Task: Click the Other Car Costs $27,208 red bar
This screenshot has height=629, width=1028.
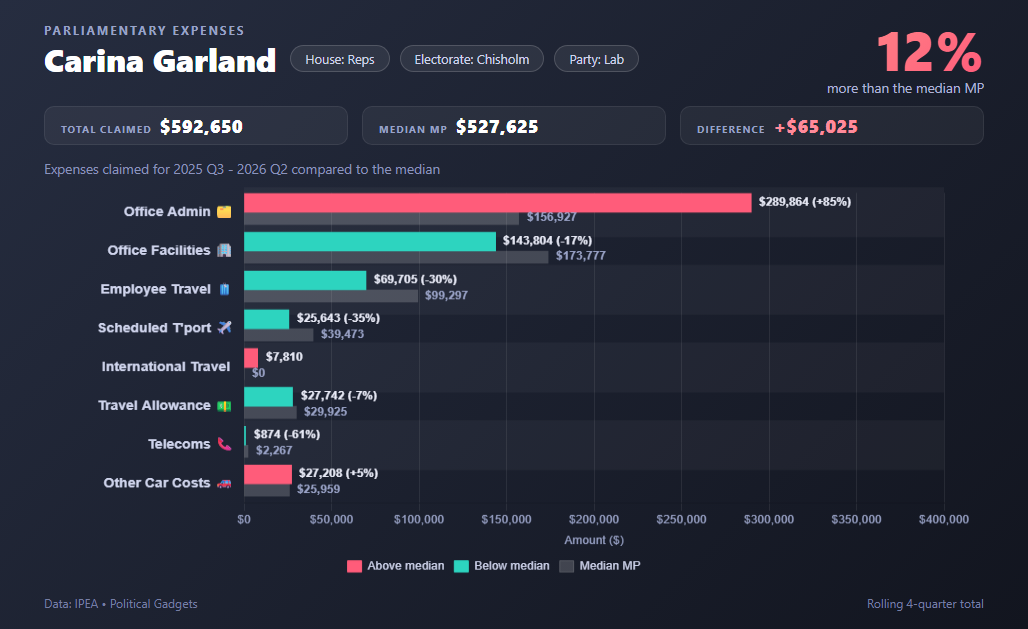Action: coord(267,474)
